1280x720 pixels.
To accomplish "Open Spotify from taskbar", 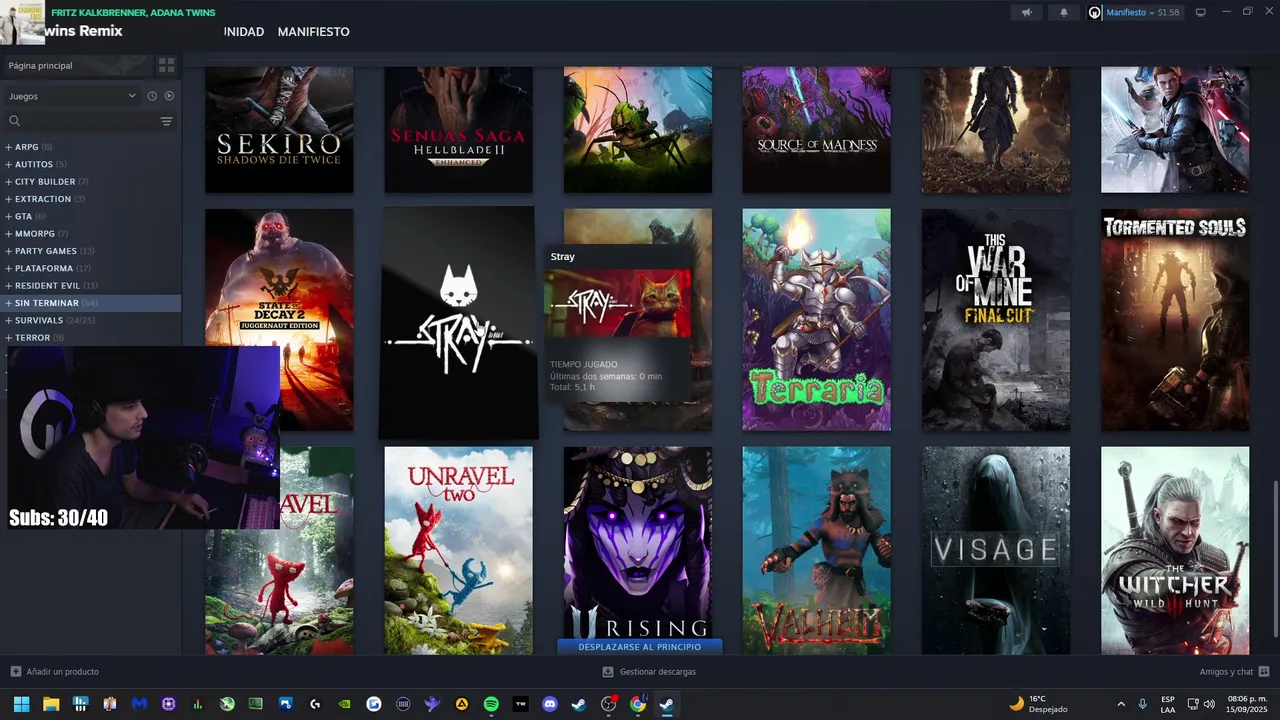I will click(x=491, y=704).
